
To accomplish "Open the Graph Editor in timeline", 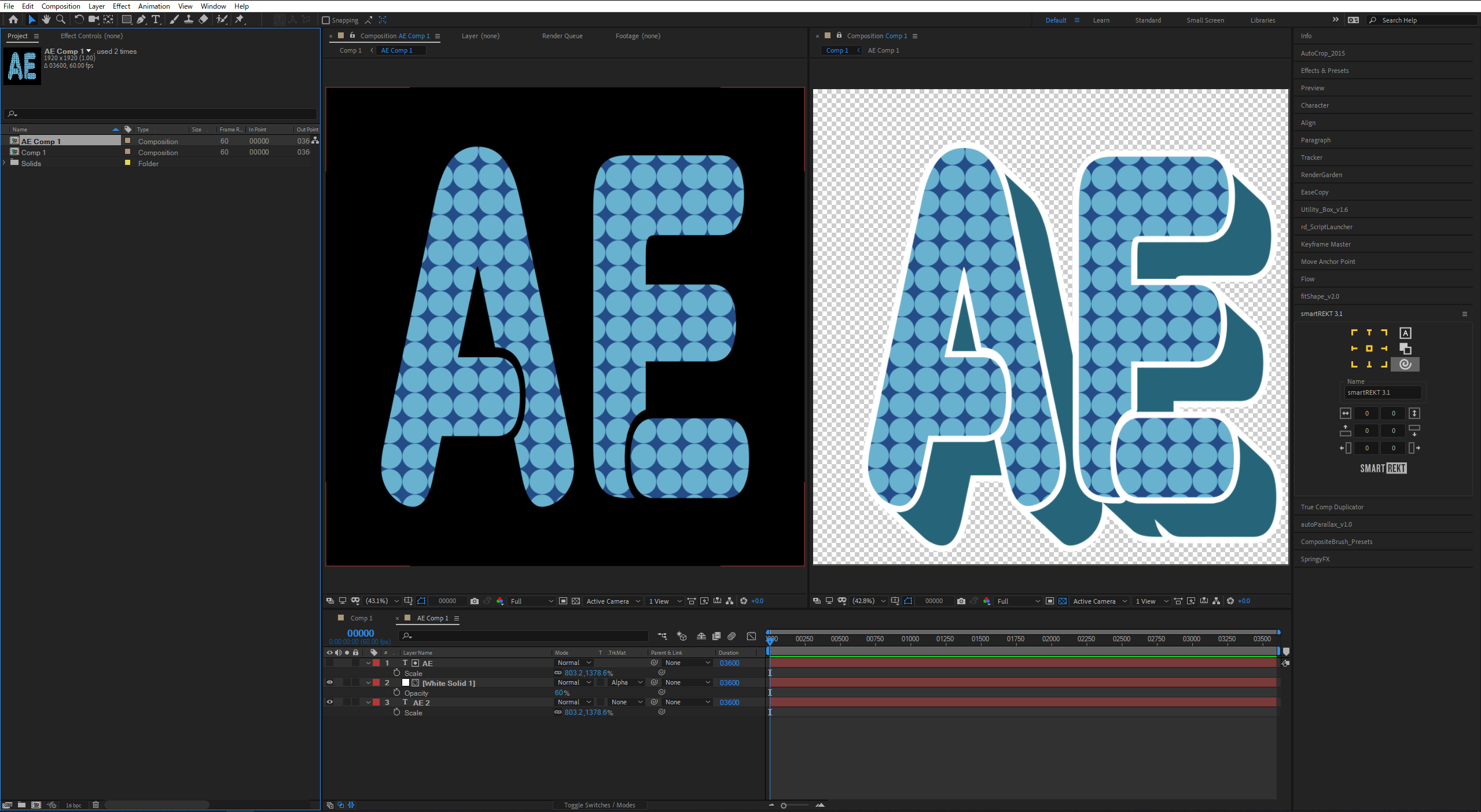I will 751,636.
